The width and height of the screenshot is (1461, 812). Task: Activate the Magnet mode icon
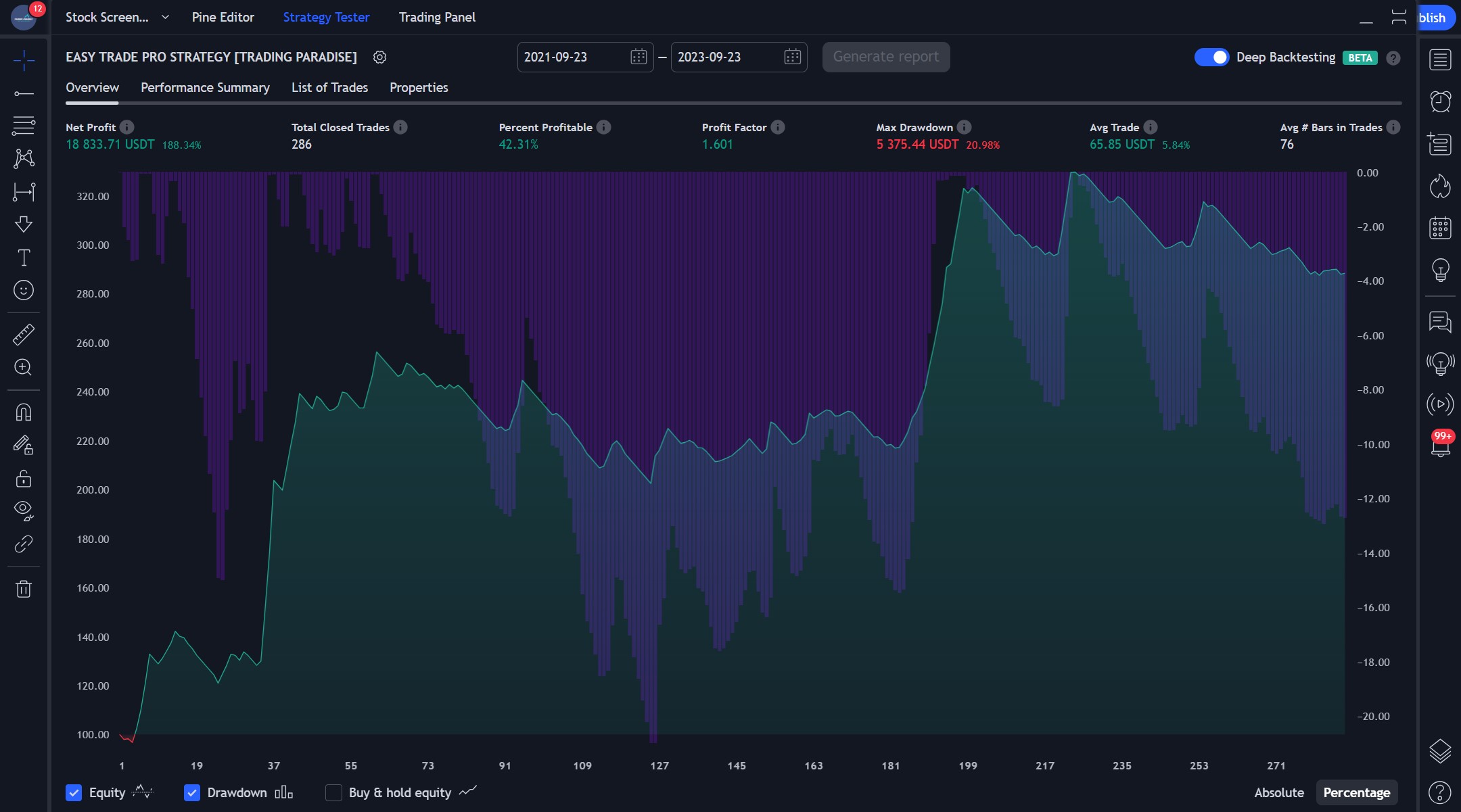click(x=24, y=412)
